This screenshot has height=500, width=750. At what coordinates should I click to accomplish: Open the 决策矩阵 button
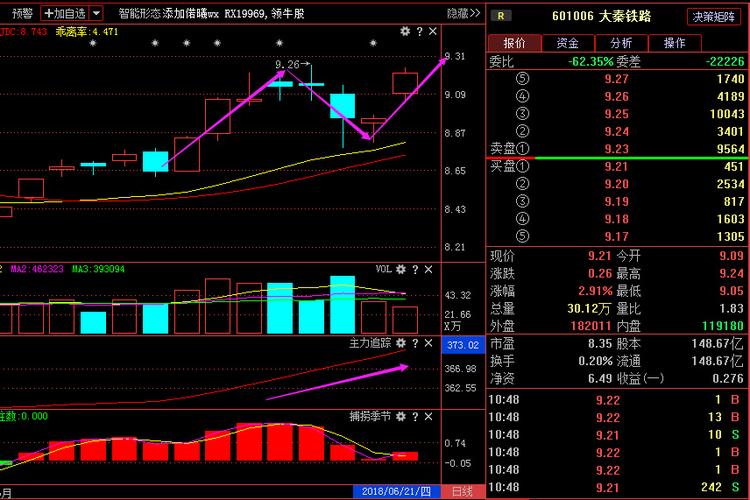(714, 17)
